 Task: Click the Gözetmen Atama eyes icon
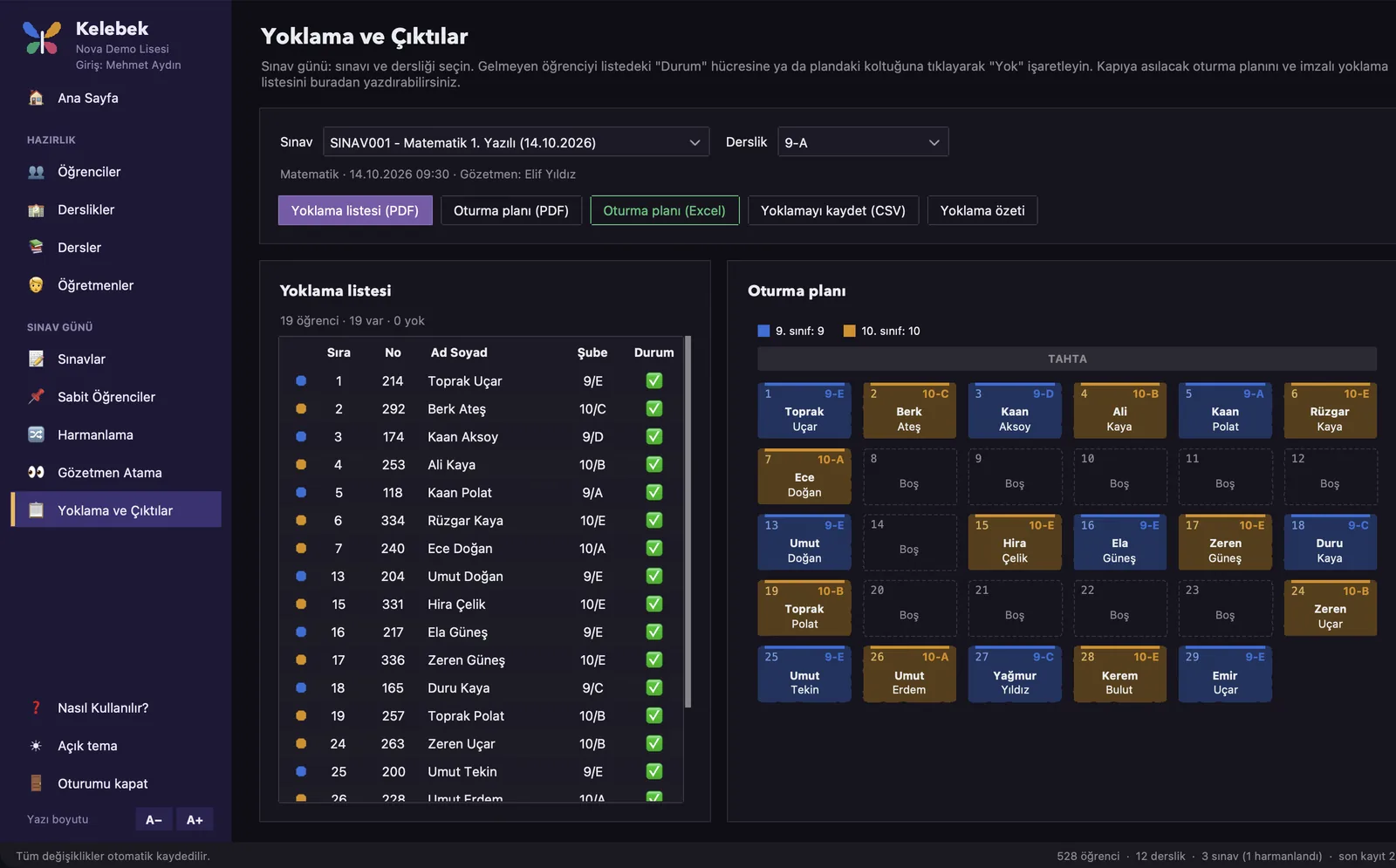tap(36, 473)
